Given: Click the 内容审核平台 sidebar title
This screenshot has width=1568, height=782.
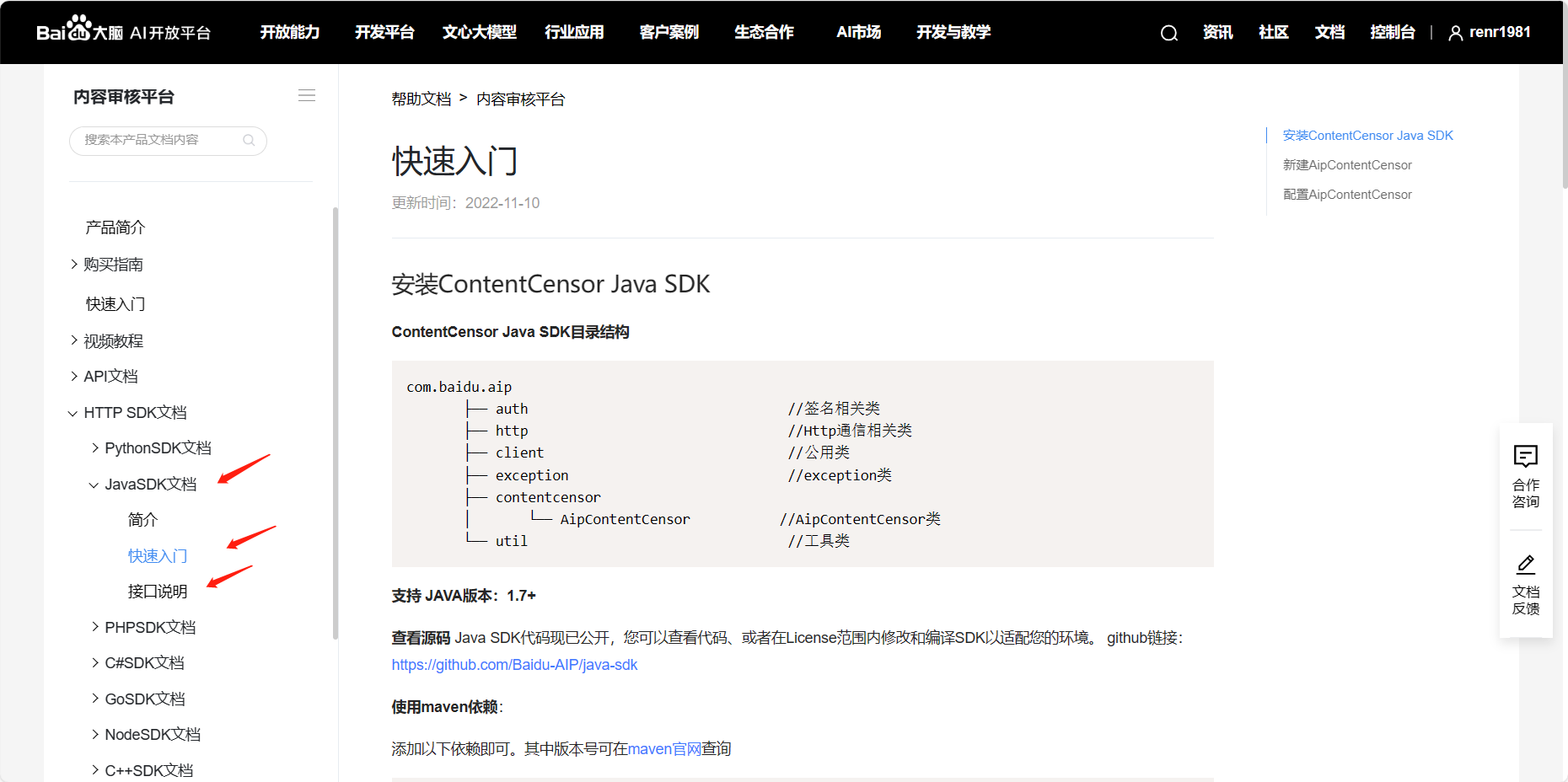Looking at the screenshot, I should coord(124,97).
